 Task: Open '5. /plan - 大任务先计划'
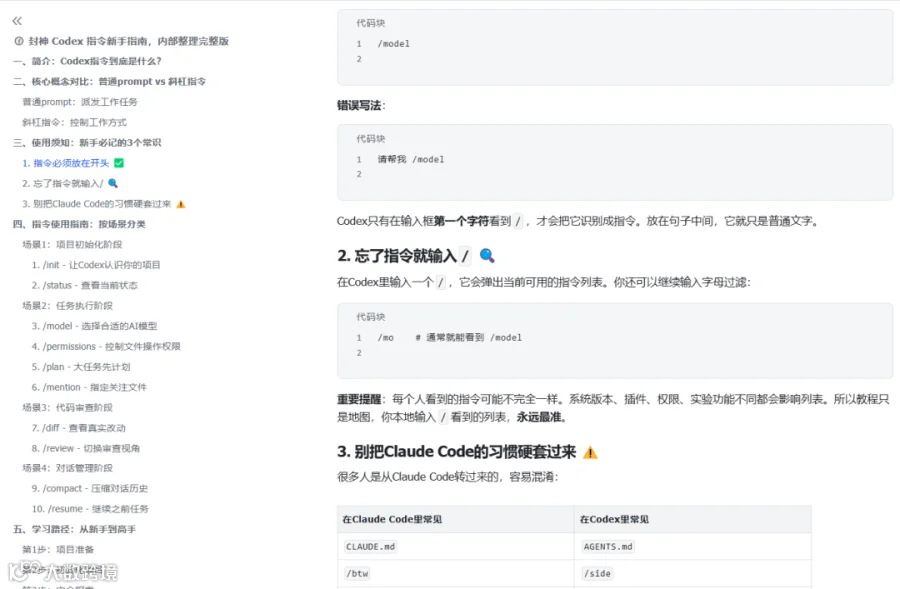coord(81,367)
